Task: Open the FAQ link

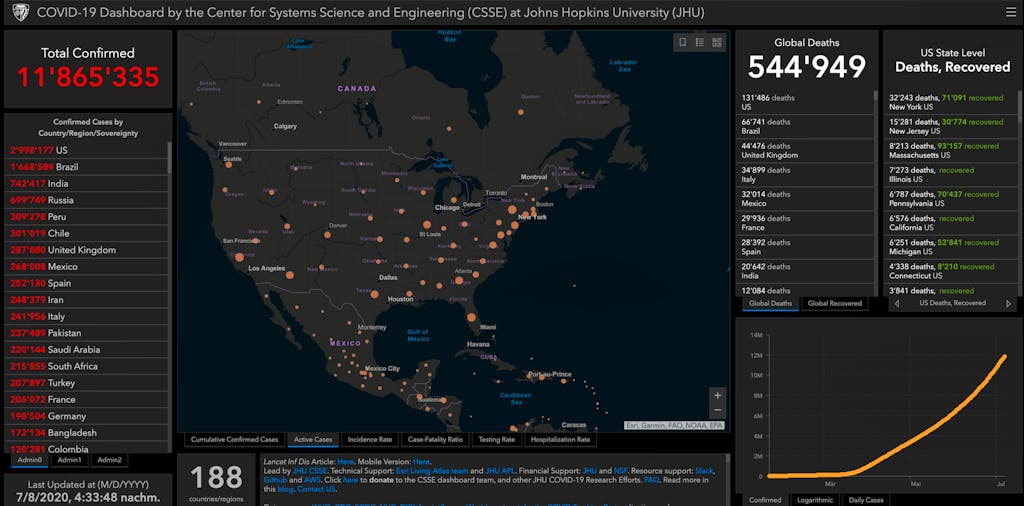Action: point(651,480)
